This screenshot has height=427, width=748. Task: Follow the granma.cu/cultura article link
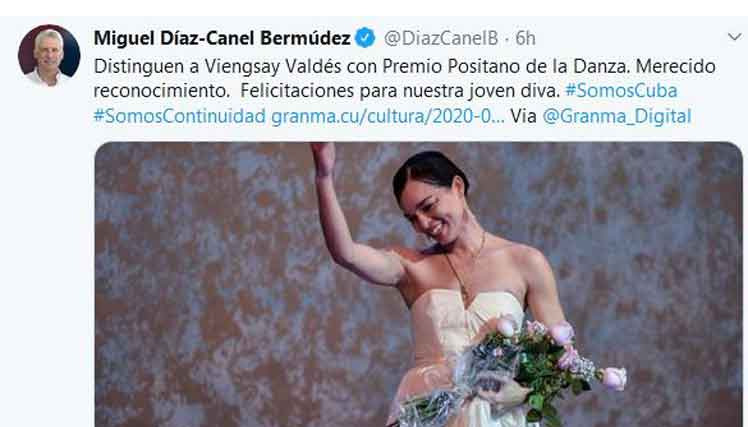click(387, 116)
